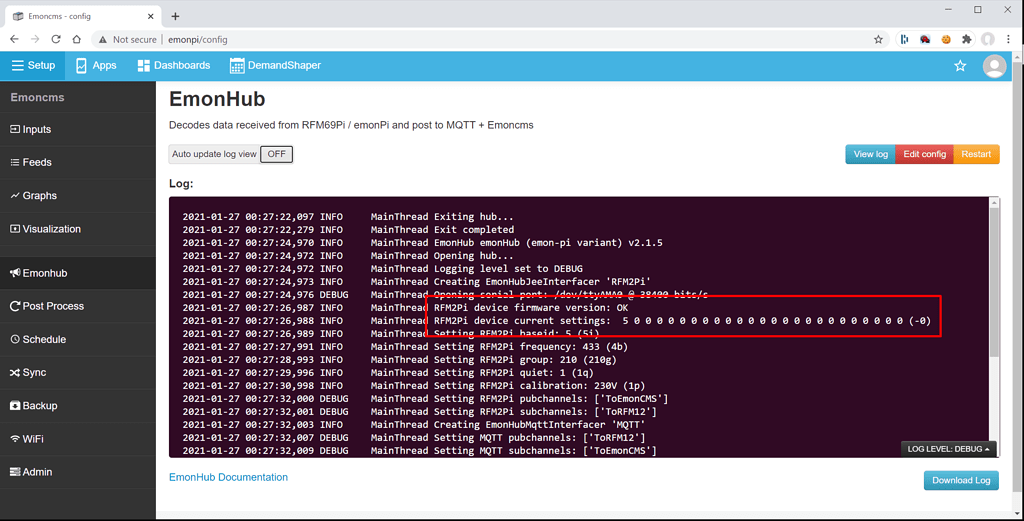
Task: Open WiFi settings in the sidebar
Action: coord(78,439)
